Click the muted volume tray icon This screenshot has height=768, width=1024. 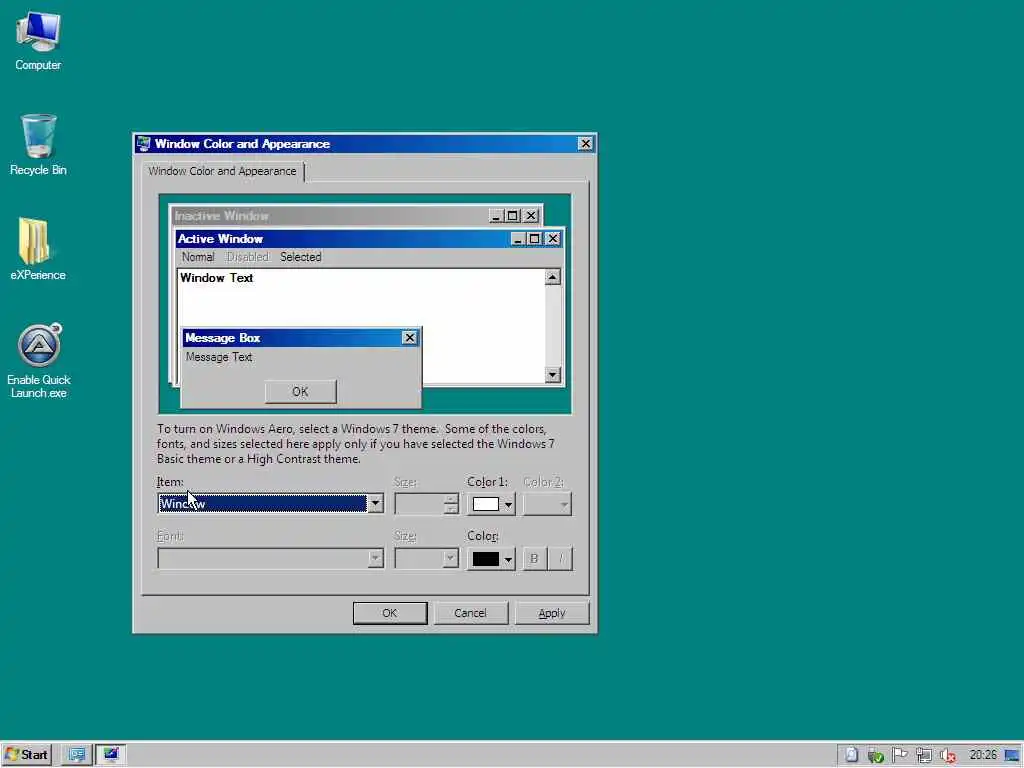coord(948,756)
